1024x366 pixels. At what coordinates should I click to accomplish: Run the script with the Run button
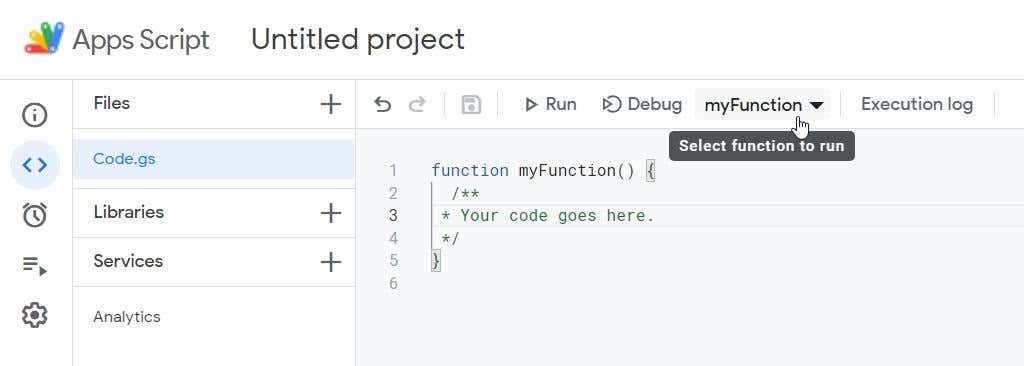point(550,105)
